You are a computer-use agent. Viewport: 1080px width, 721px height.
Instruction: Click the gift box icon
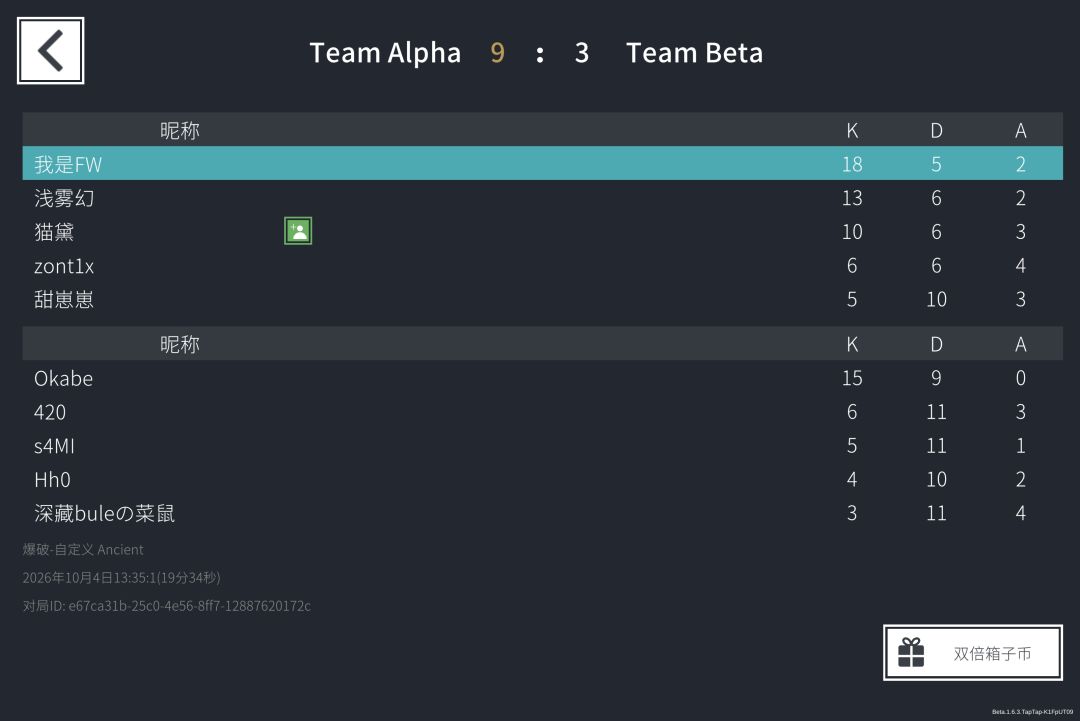(x=911, y=653)
